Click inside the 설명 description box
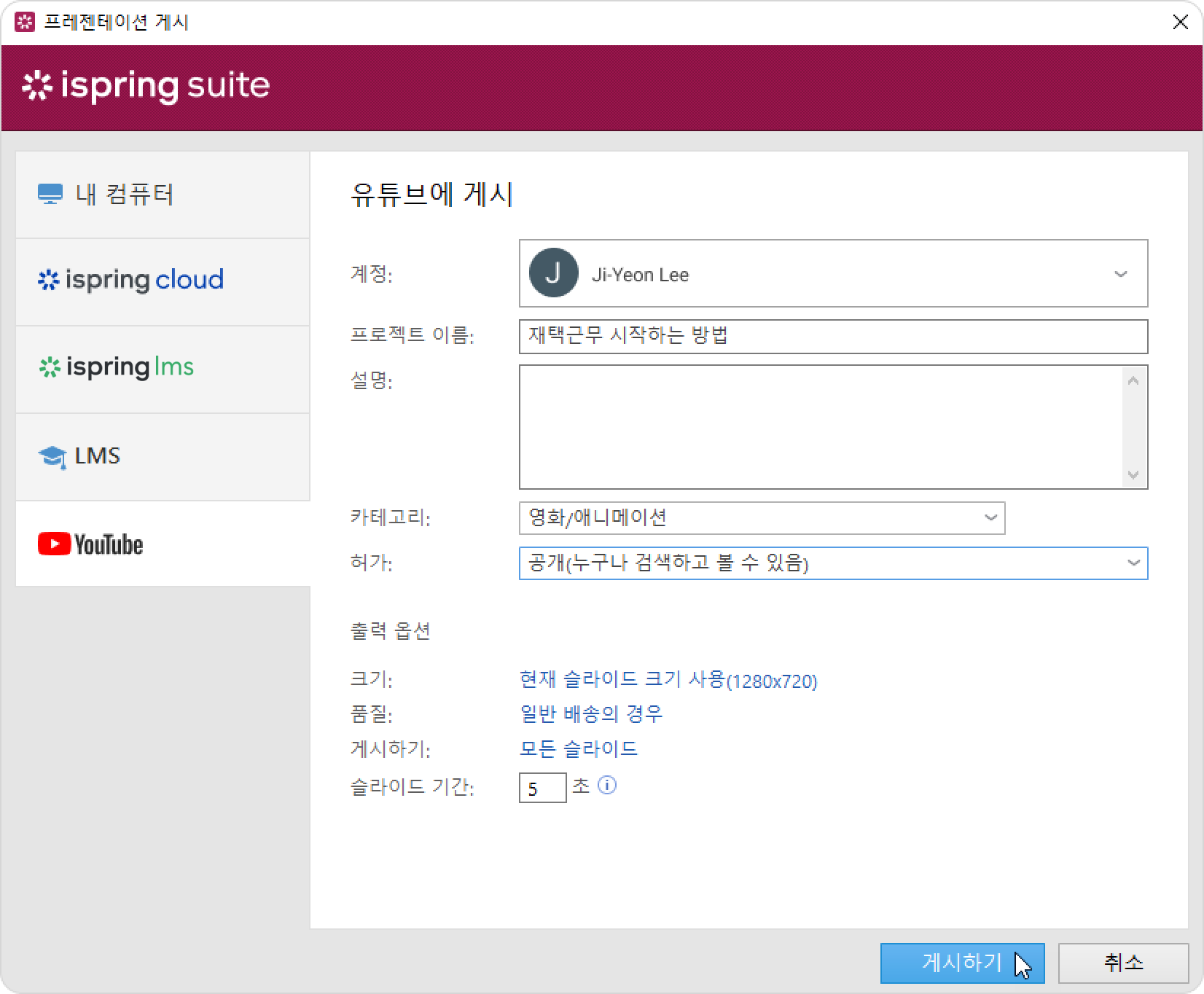 coord(820,426)
